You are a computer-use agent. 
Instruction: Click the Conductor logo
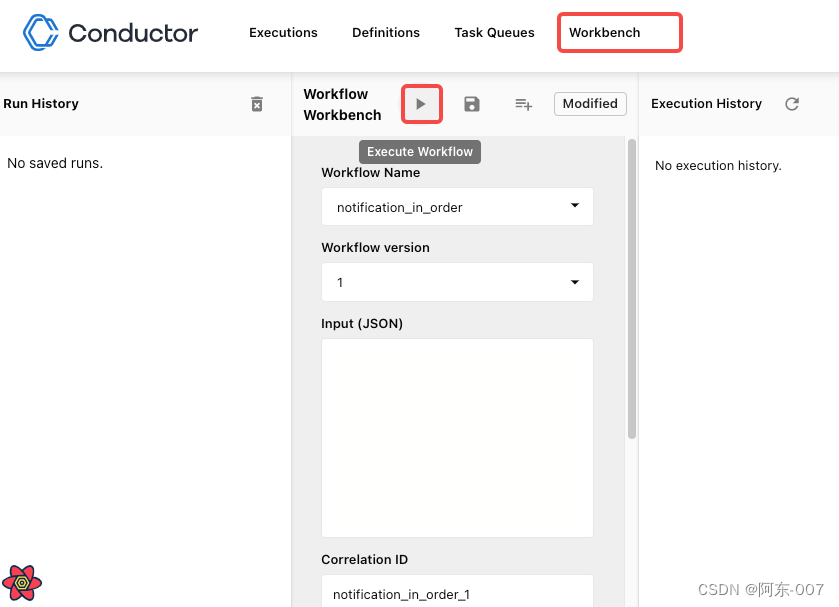click(40, 32)
